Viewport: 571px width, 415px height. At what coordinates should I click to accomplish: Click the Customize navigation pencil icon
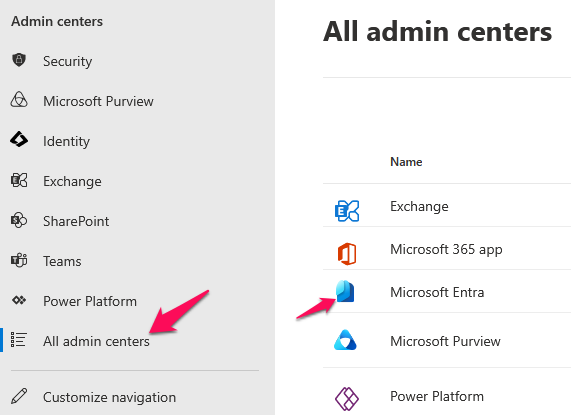(19, 396)
